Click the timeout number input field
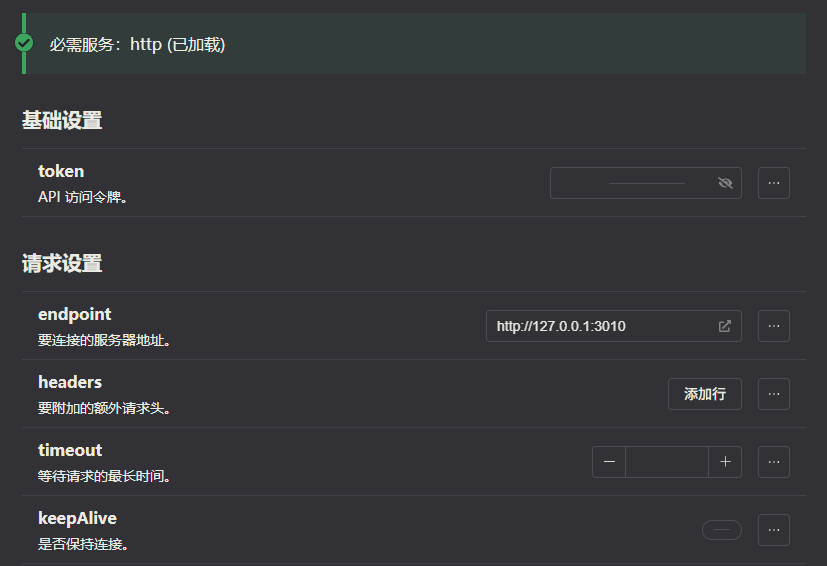The width and height of the screenshot is (827, 566). (x=667, y=462)
